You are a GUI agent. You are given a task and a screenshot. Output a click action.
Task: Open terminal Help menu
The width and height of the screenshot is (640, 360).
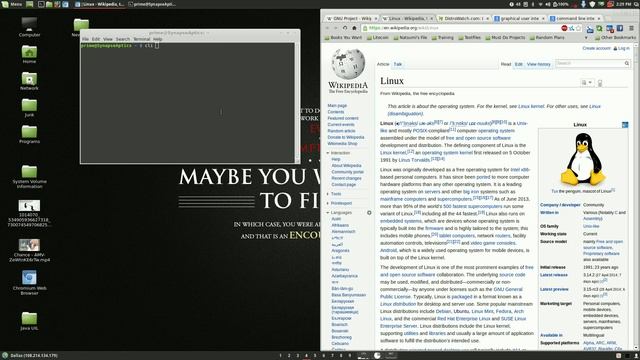click(158, 39)
